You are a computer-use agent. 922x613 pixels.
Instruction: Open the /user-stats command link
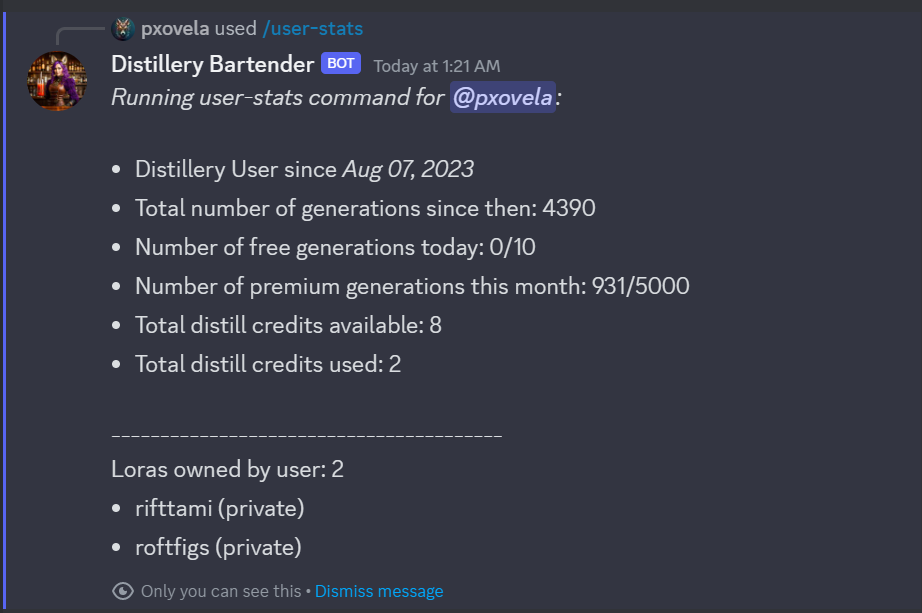point(315,28)
